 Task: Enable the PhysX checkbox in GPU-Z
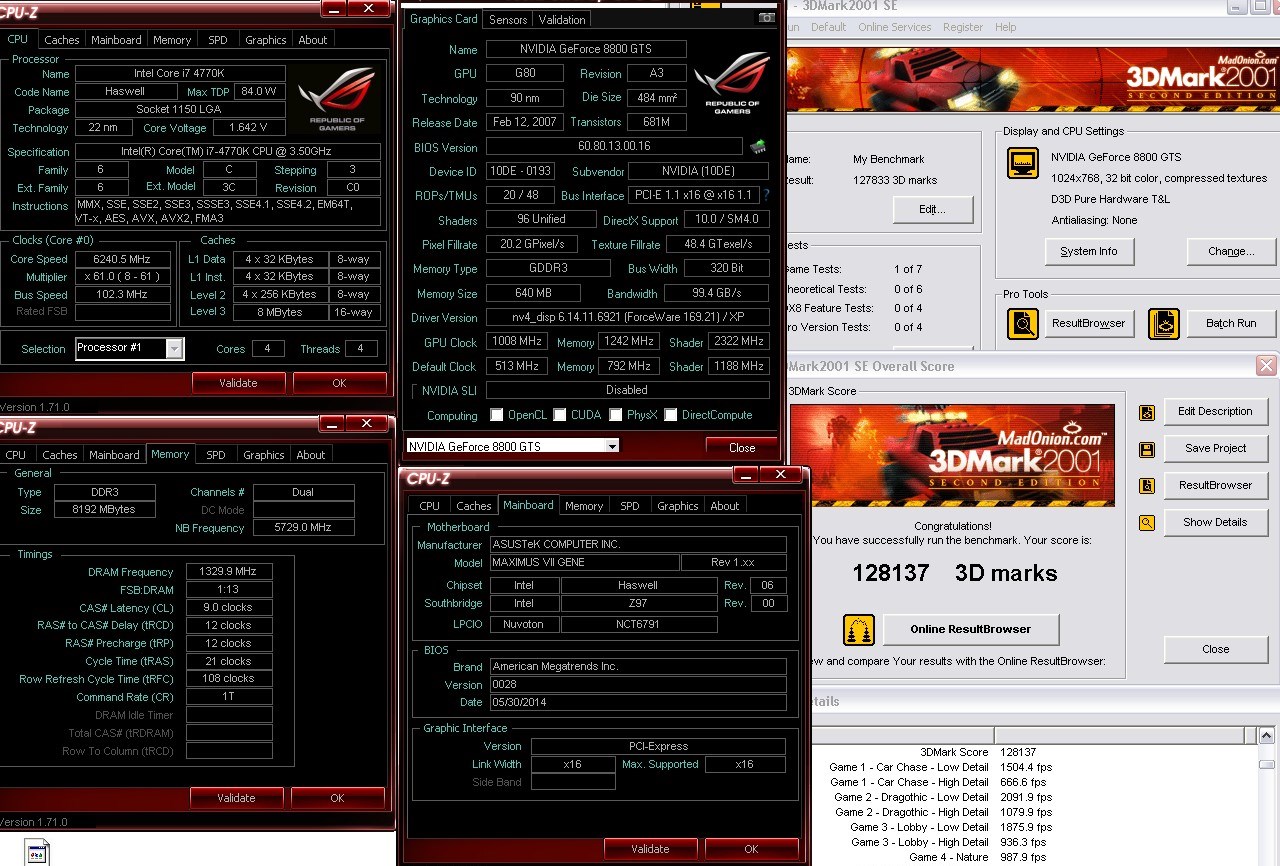[x=616, y=415]
